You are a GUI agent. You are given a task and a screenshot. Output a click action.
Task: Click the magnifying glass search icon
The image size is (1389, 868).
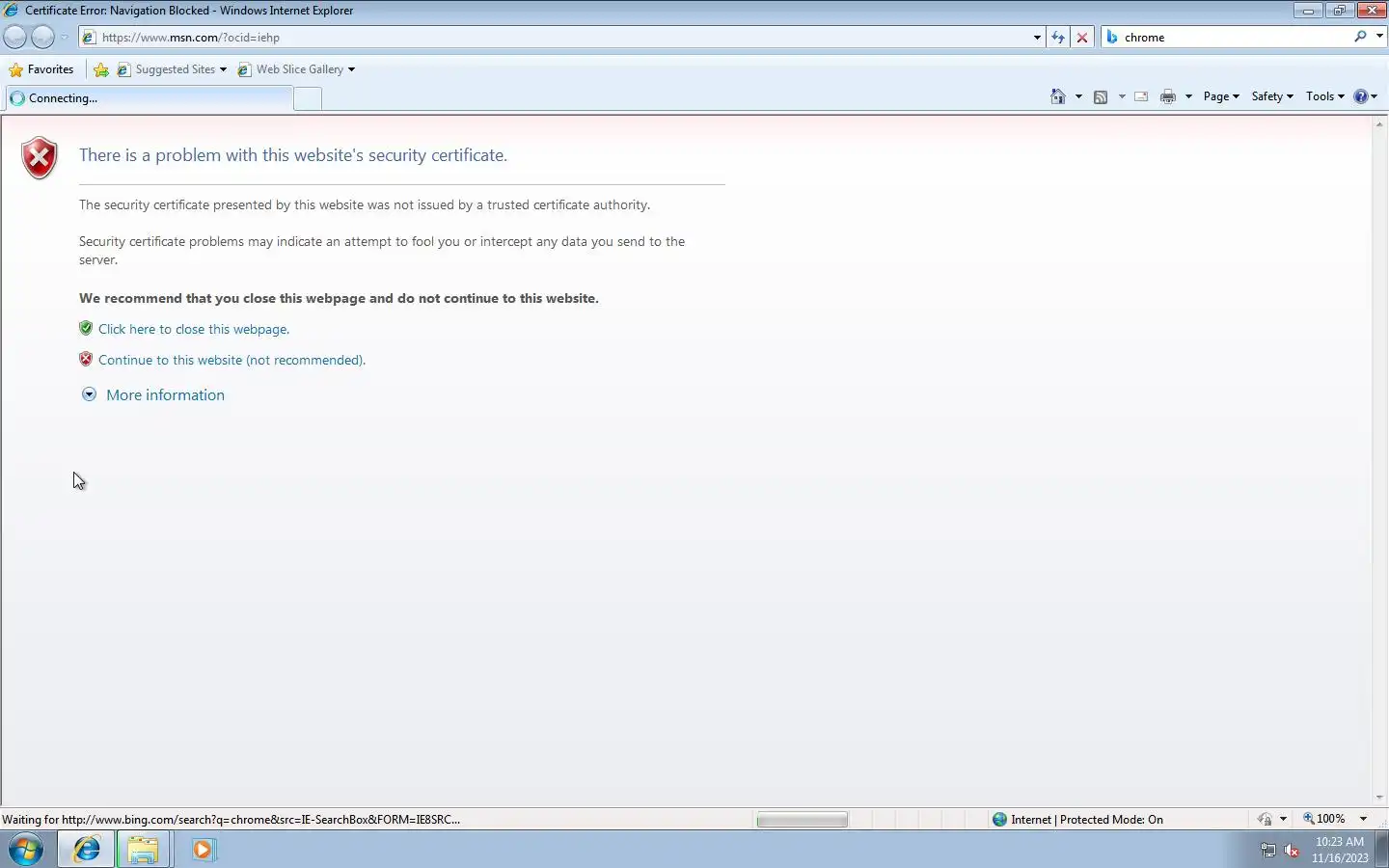(1361, 37)
